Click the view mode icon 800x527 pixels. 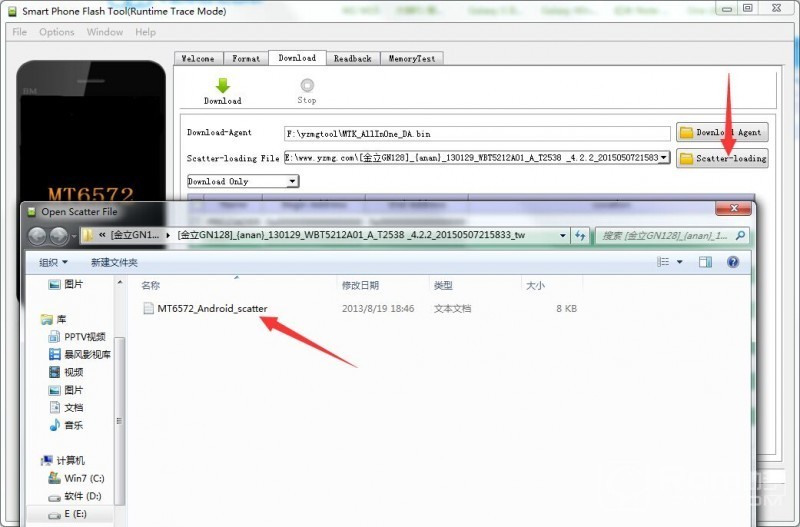663,262
